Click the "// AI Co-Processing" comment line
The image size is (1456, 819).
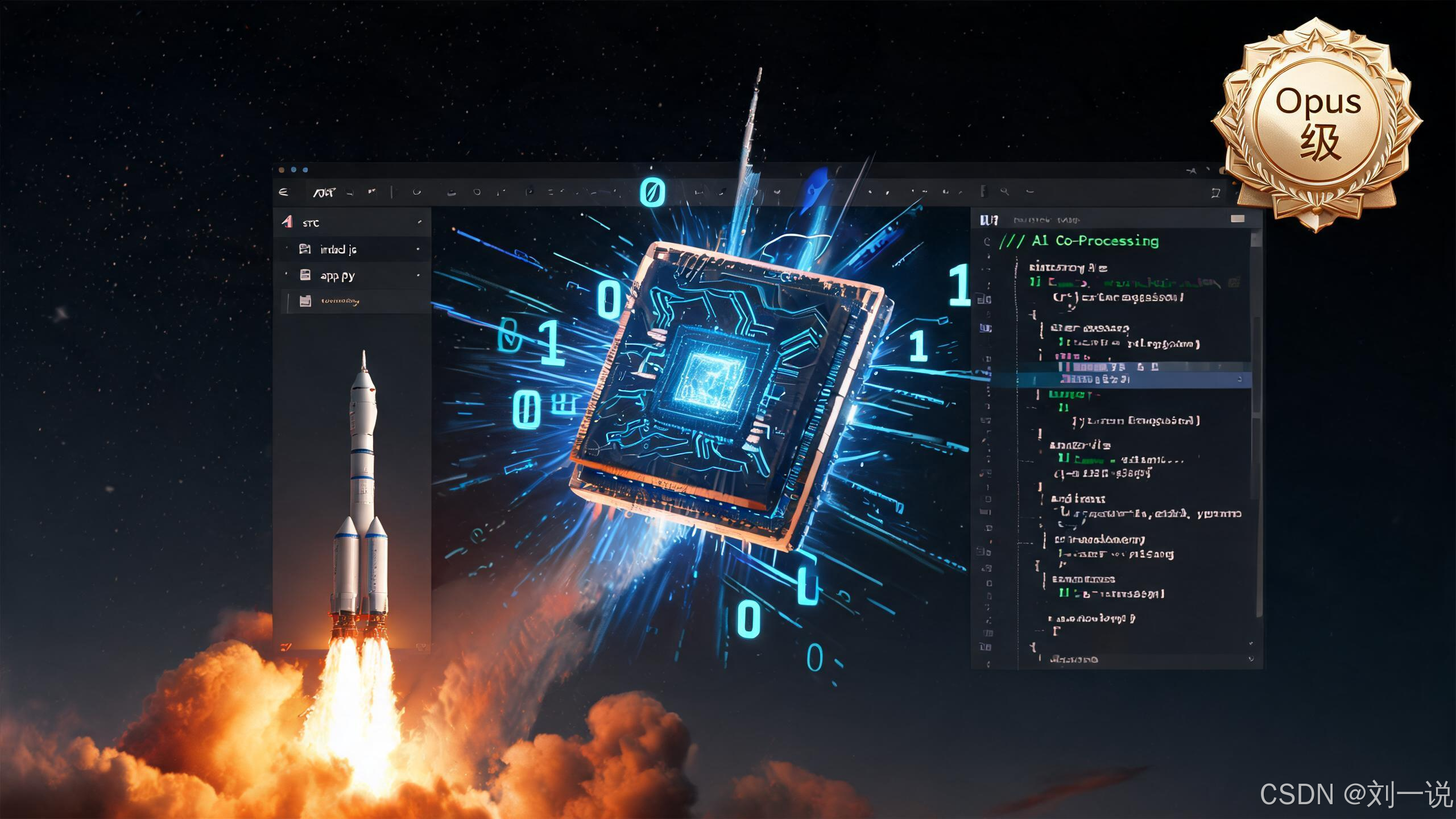pyautogui.click(x=1079, y=241)
